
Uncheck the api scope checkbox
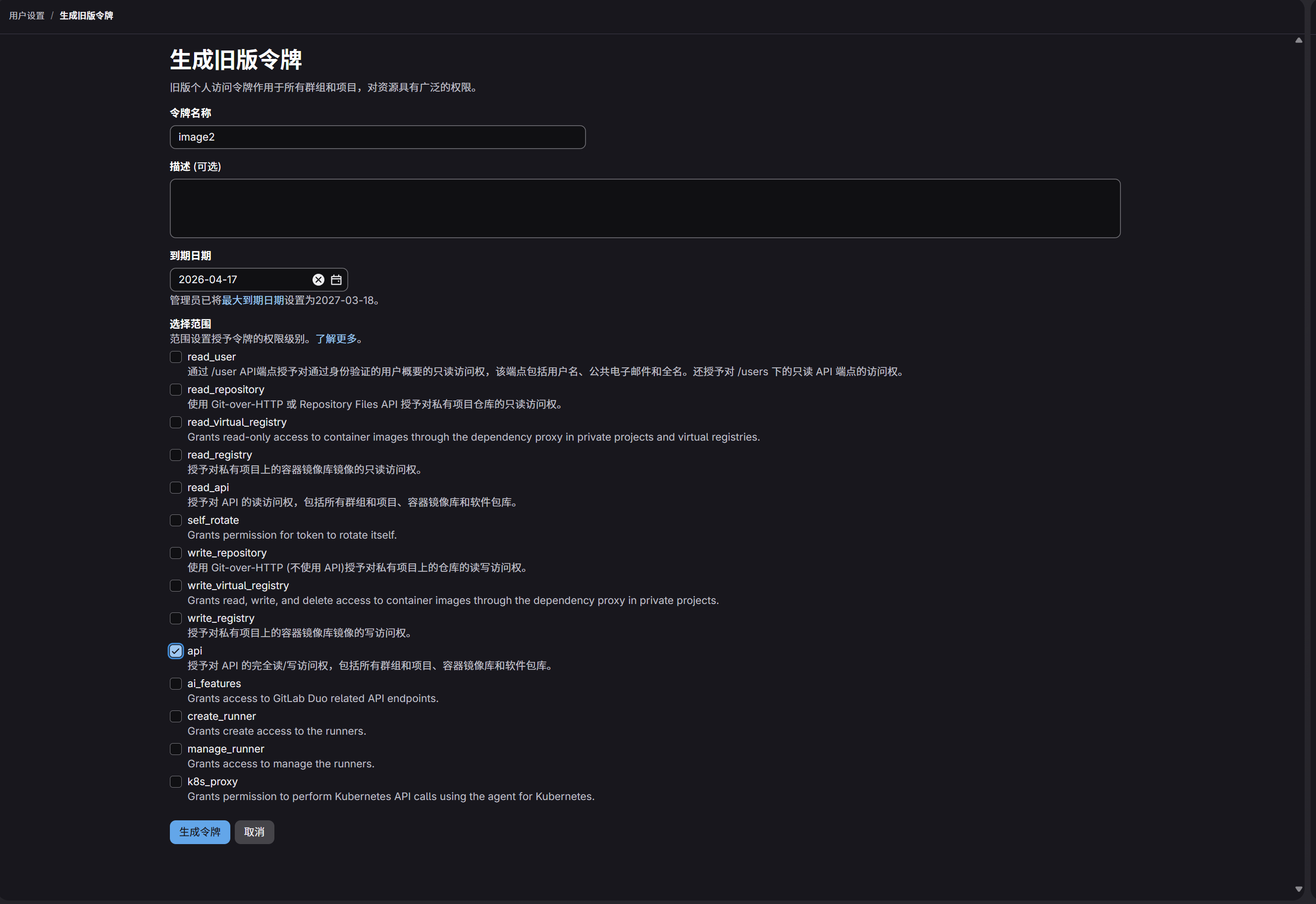tap(176, 652)
